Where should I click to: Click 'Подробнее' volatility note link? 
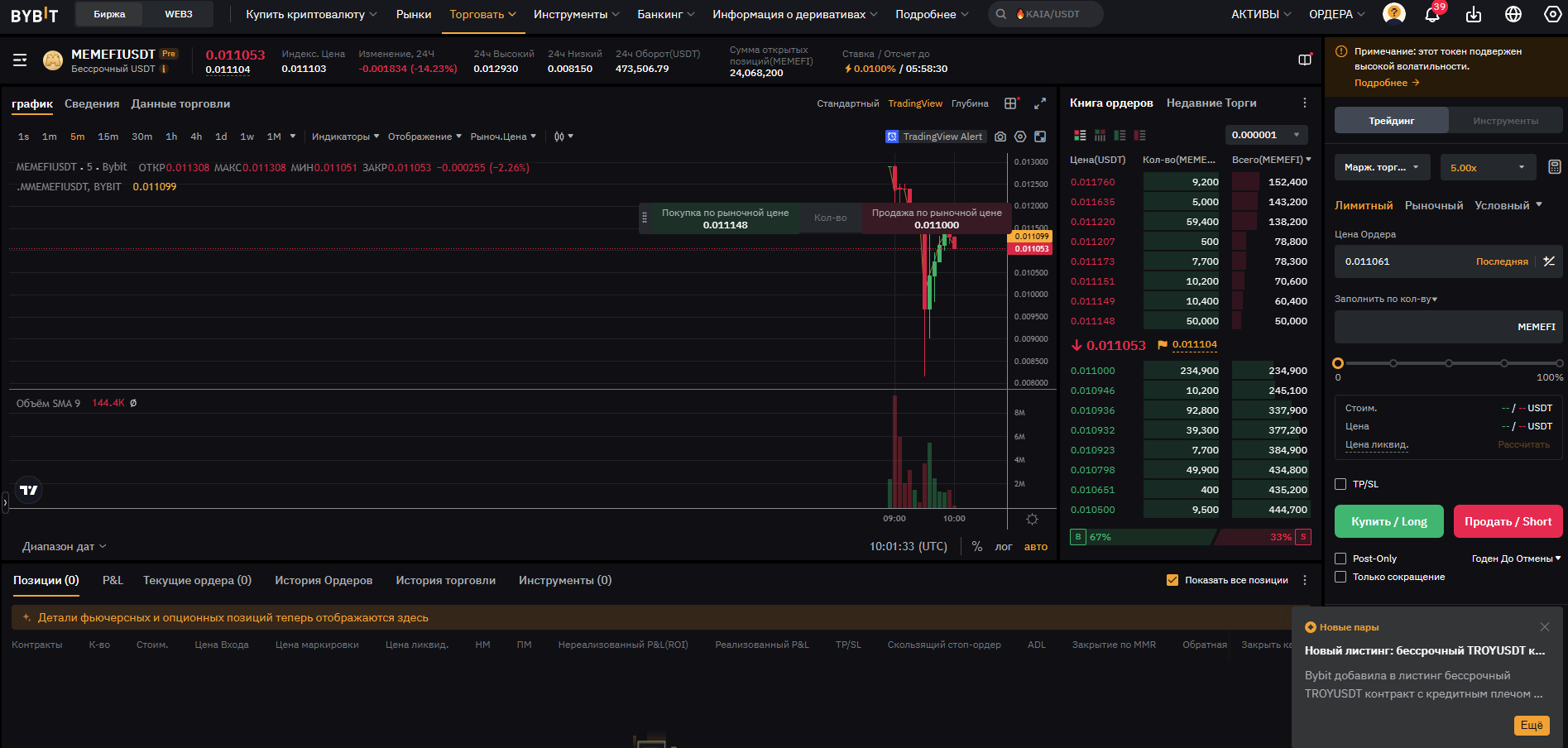(x=1387, y=83)
